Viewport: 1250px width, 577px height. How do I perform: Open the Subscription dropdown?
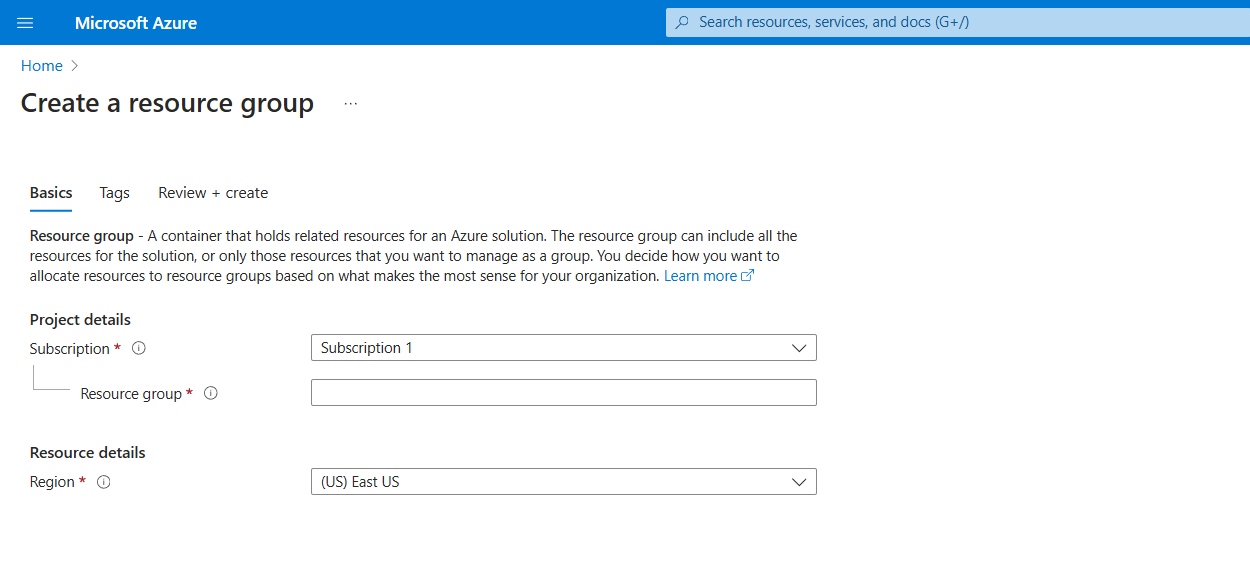tap(563, 347)
